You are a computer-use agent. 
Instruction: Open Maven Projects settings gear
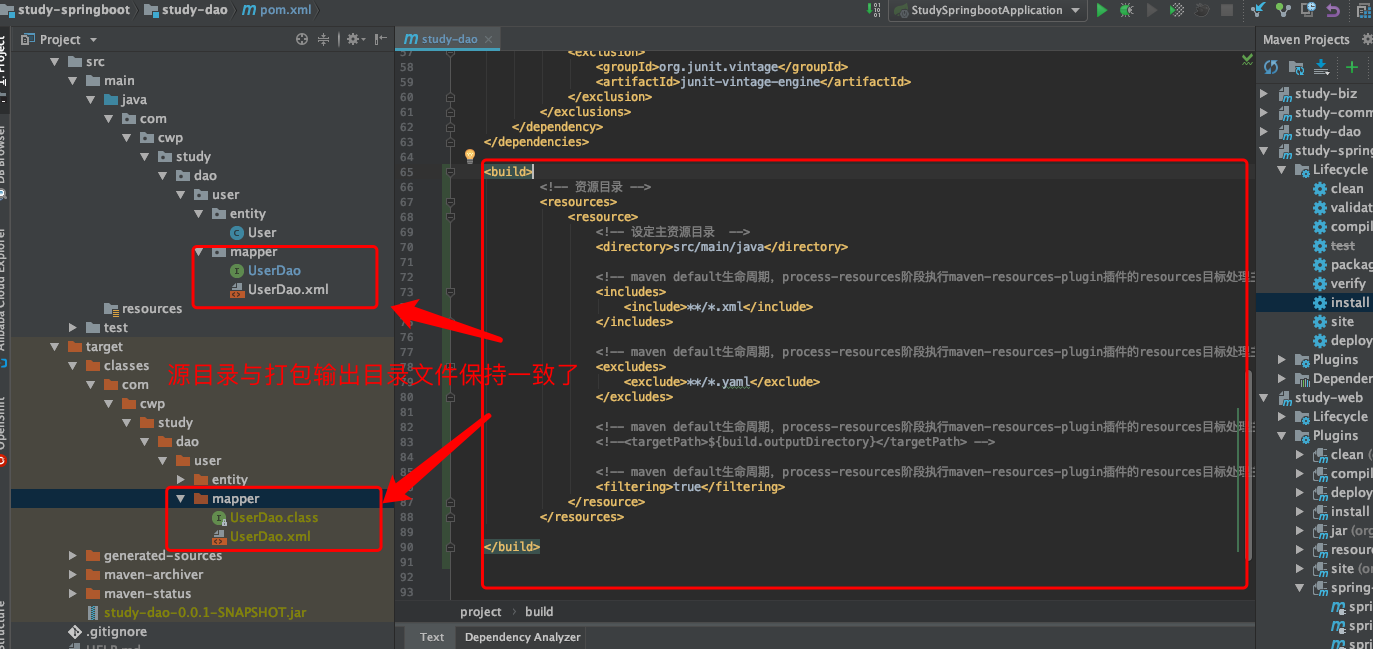(x=1367, y=40)
